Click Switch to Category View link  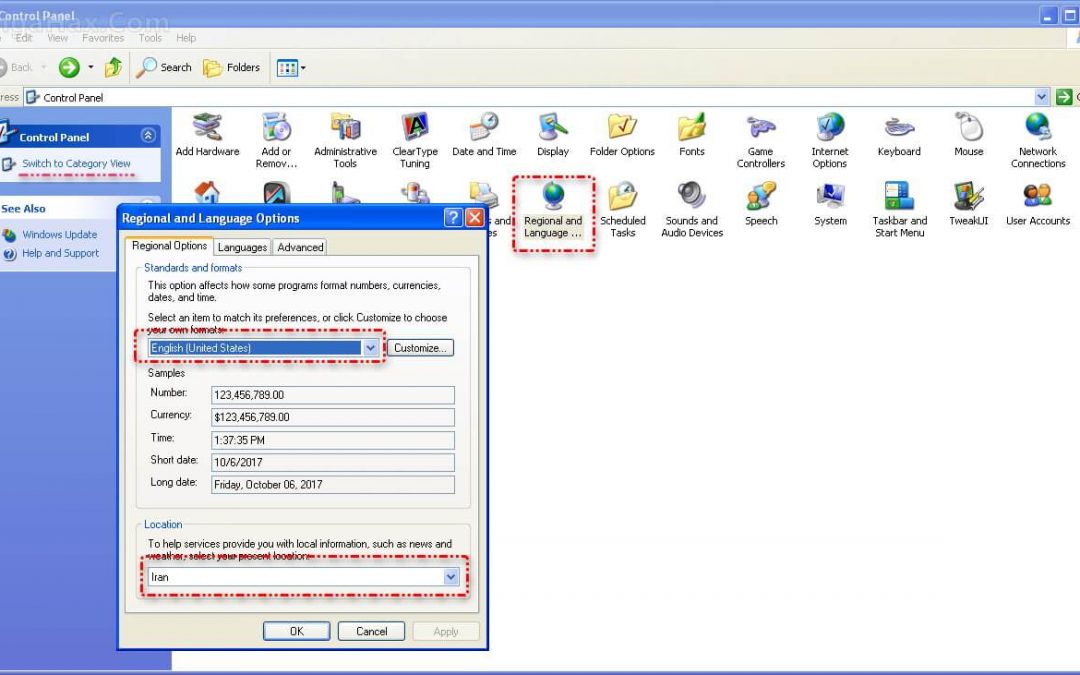click(76, 164)
